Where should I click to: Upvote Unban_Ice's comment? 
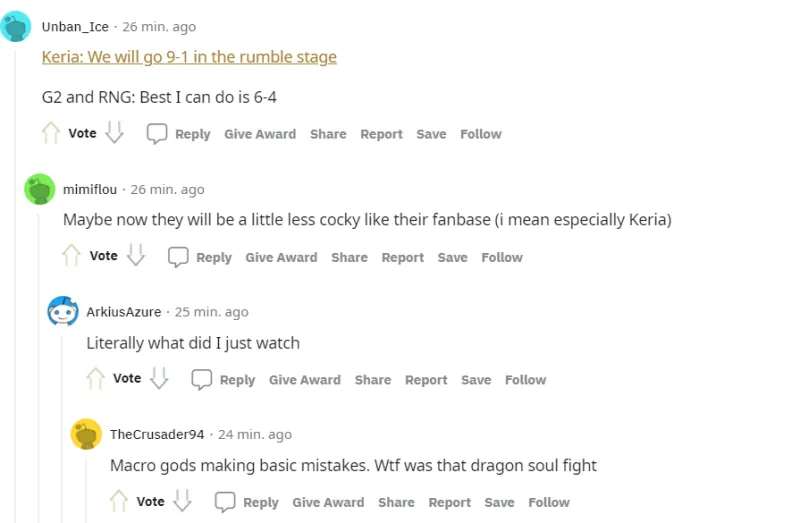50,133
